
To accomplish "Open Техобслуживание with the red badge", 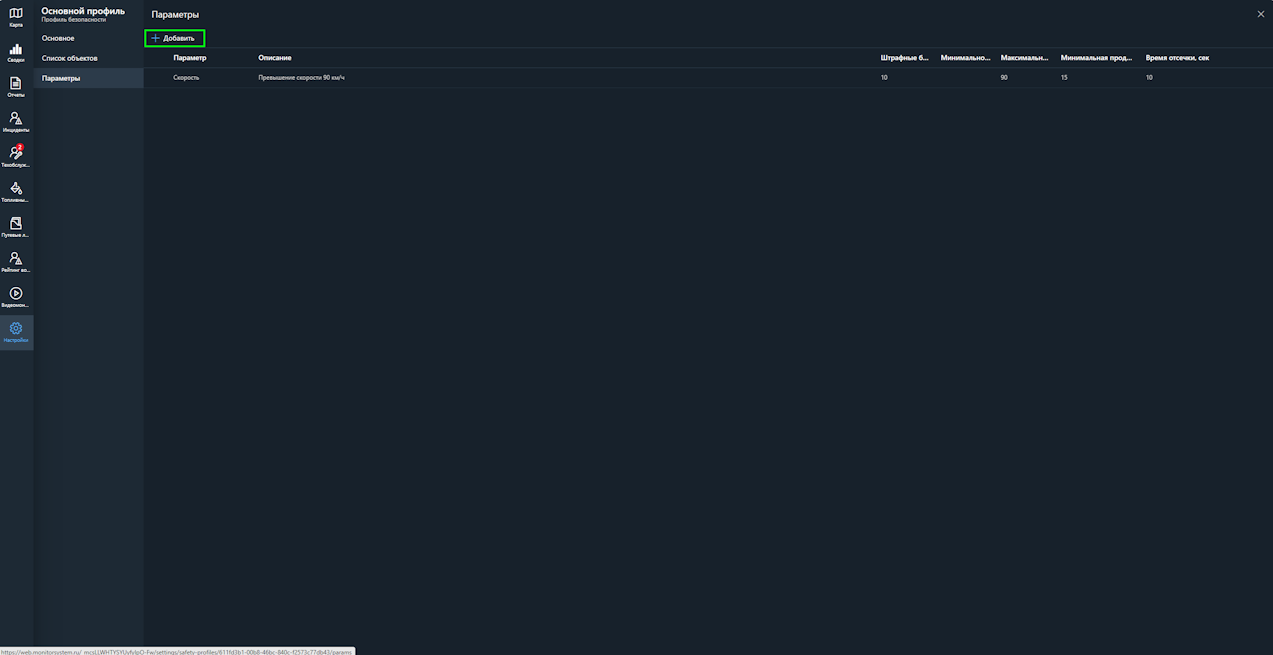I will [16, 156].
